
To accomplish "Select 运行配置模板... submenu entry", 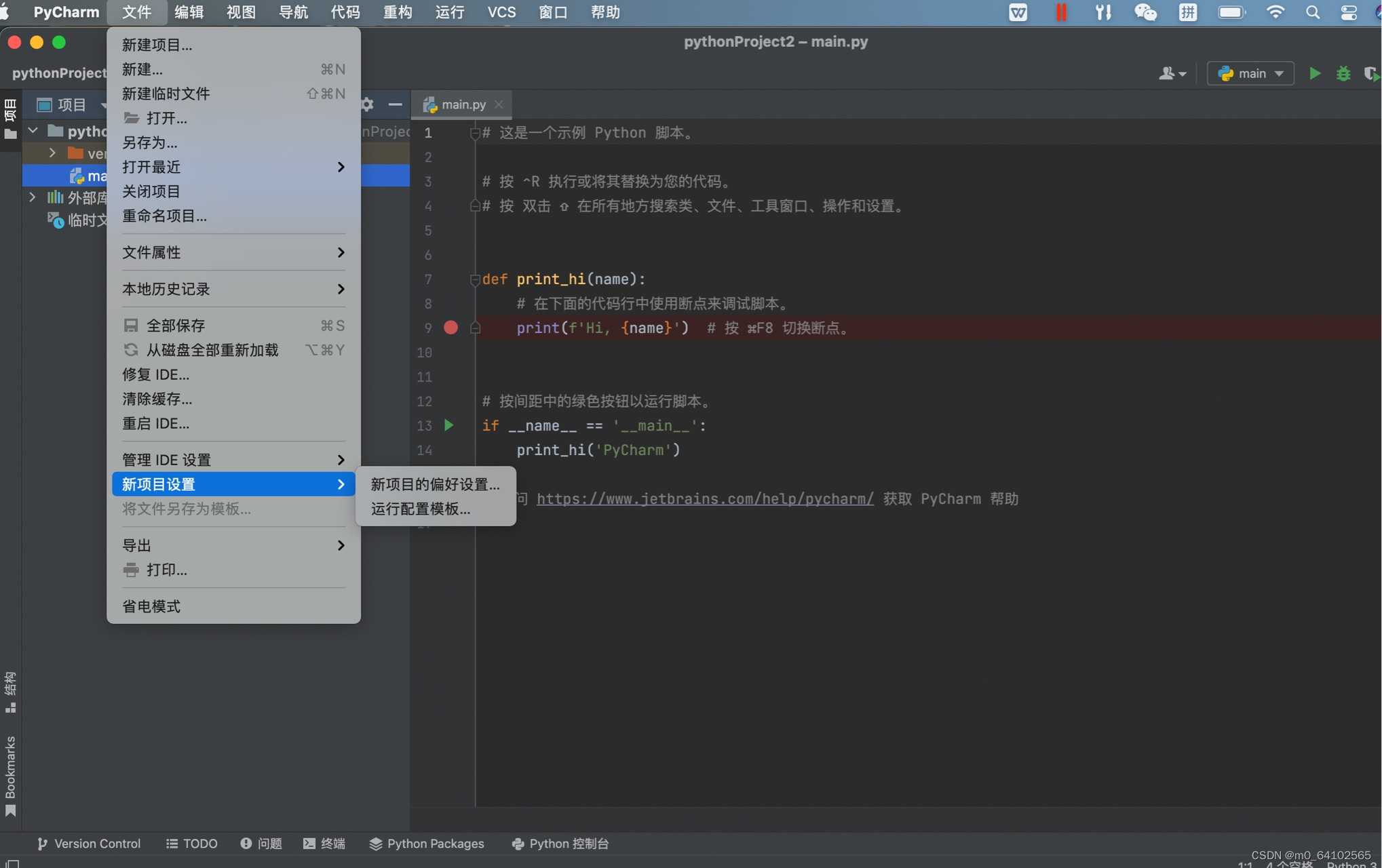I will pyautogui.click(x=436, y=509).
